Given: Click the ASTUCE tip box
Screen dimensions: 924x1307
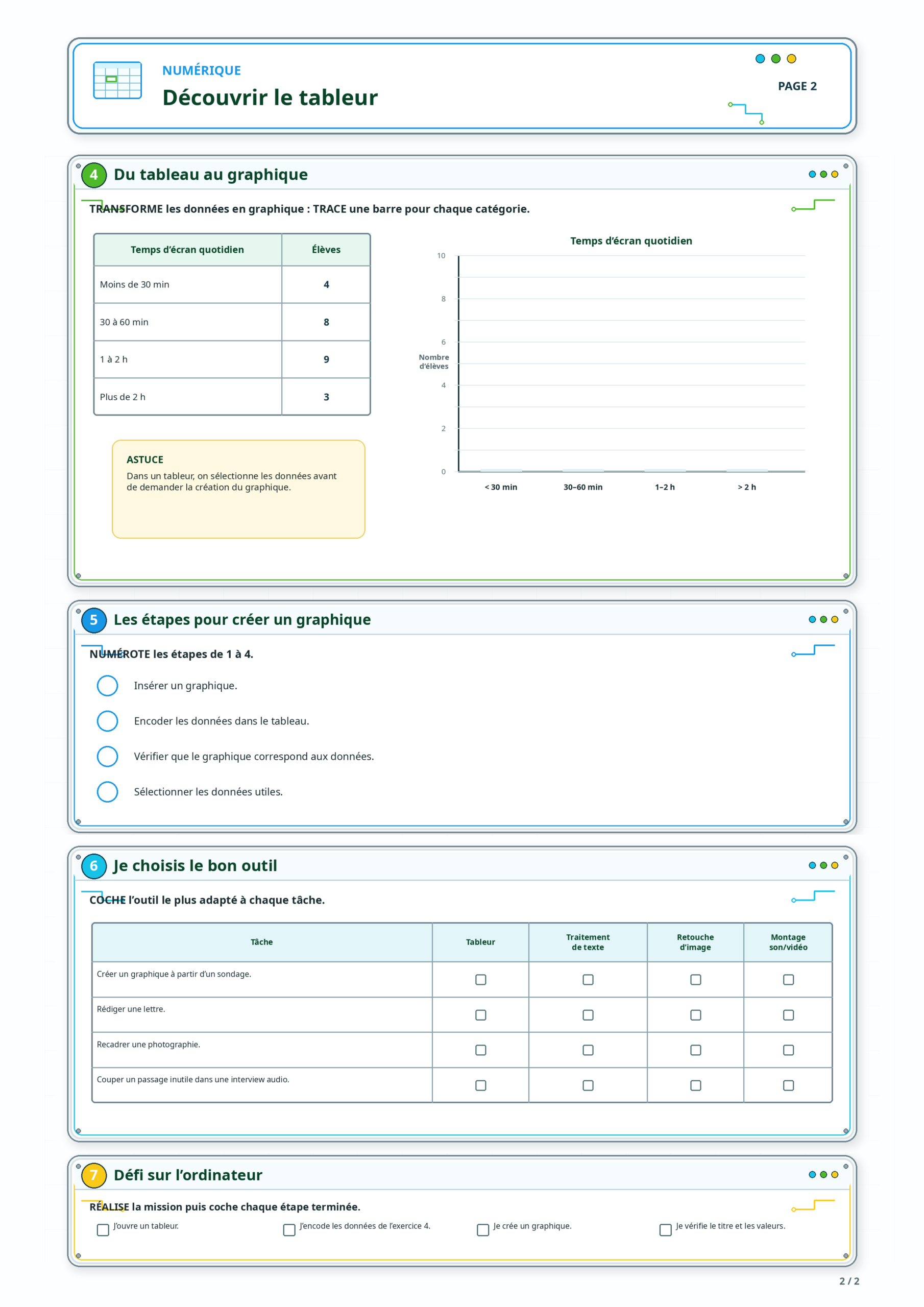Looking at the screenshot, I should 238,489.
